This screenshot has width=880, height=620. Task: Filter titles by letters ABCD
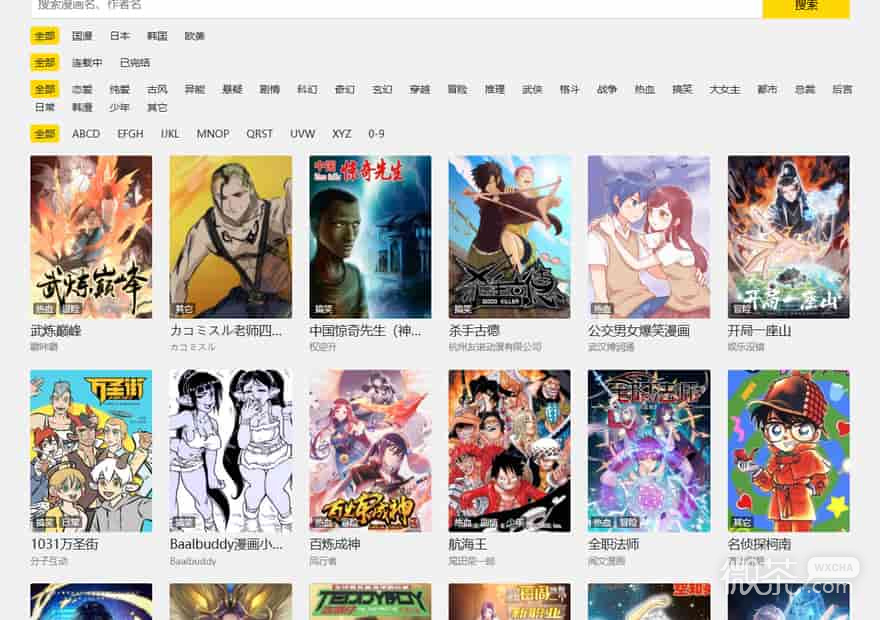(86, 134)
